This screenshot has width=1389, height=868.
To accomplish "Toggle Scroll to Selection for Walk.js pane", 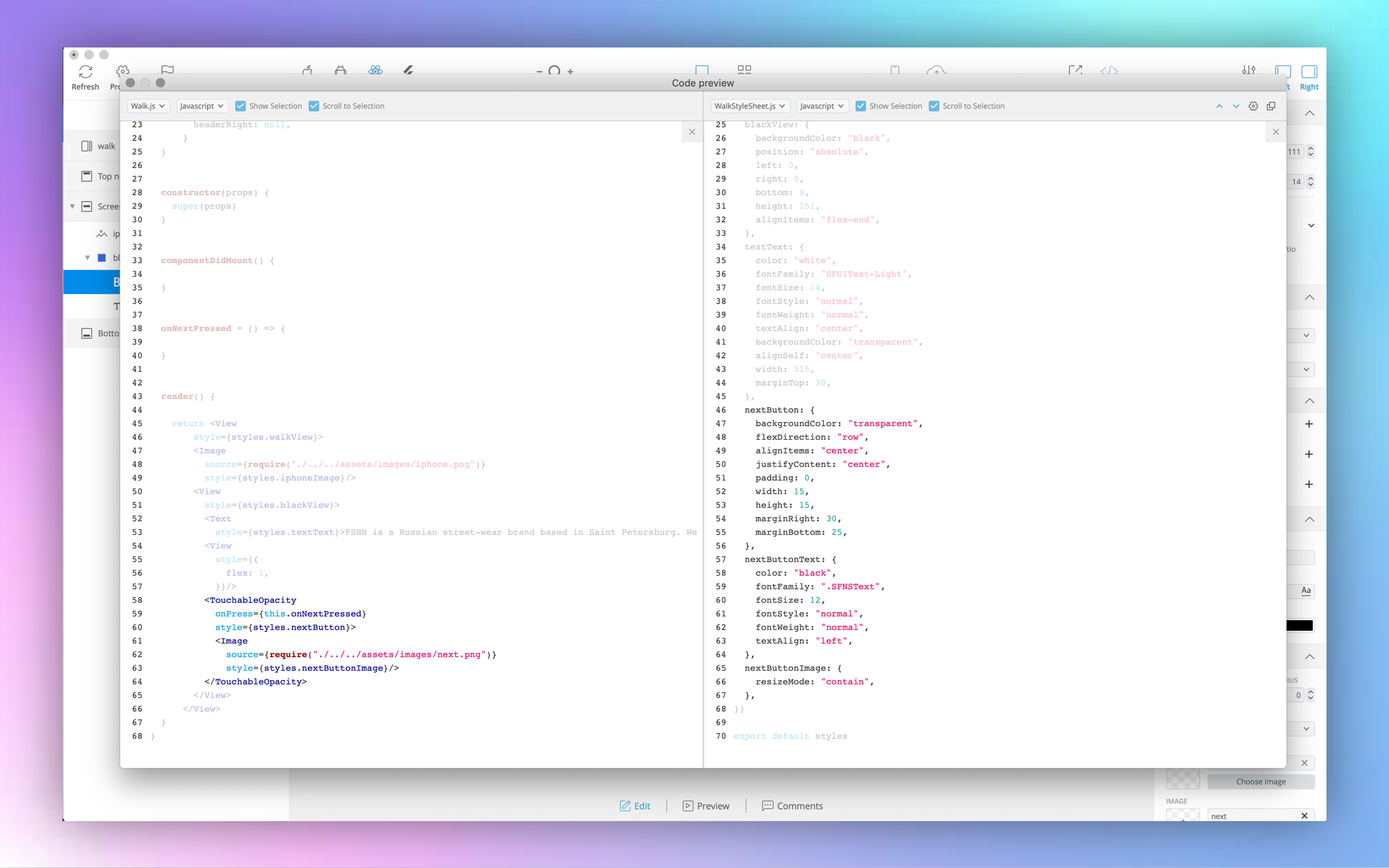I will (314, 106).
